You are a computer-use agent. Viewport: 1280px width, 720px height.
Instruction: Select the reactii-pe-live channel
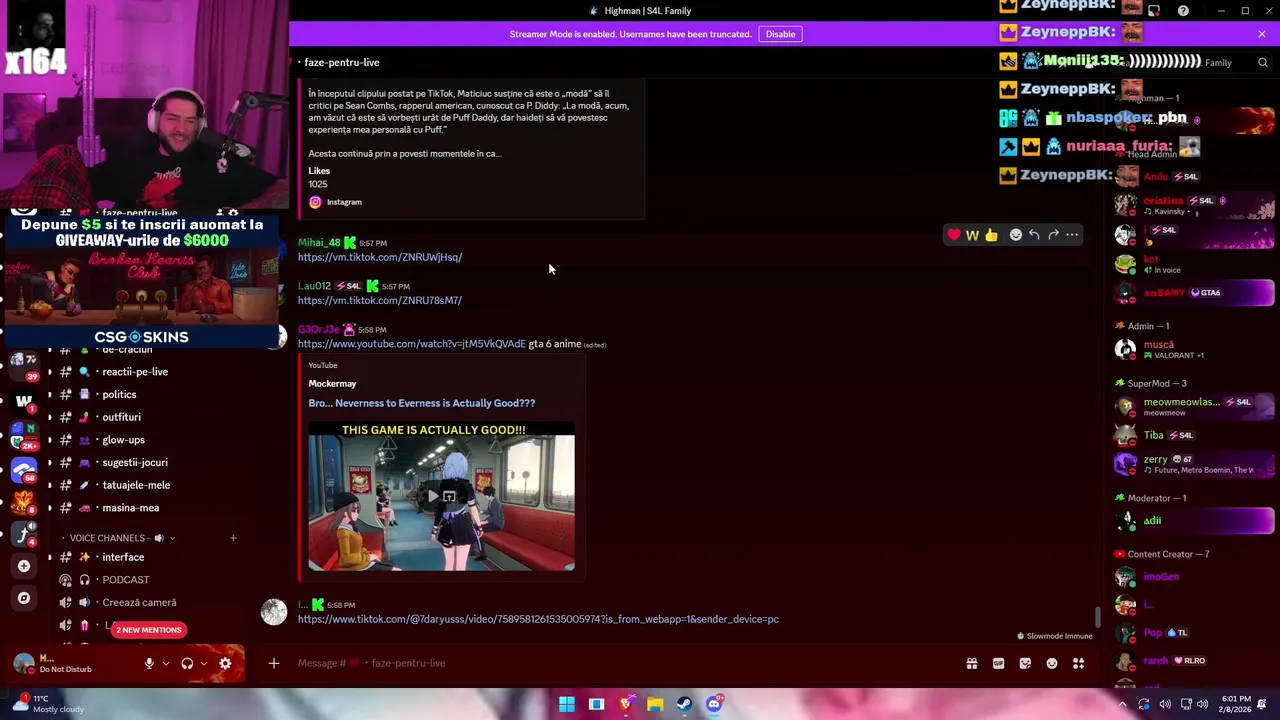point(135,372)
